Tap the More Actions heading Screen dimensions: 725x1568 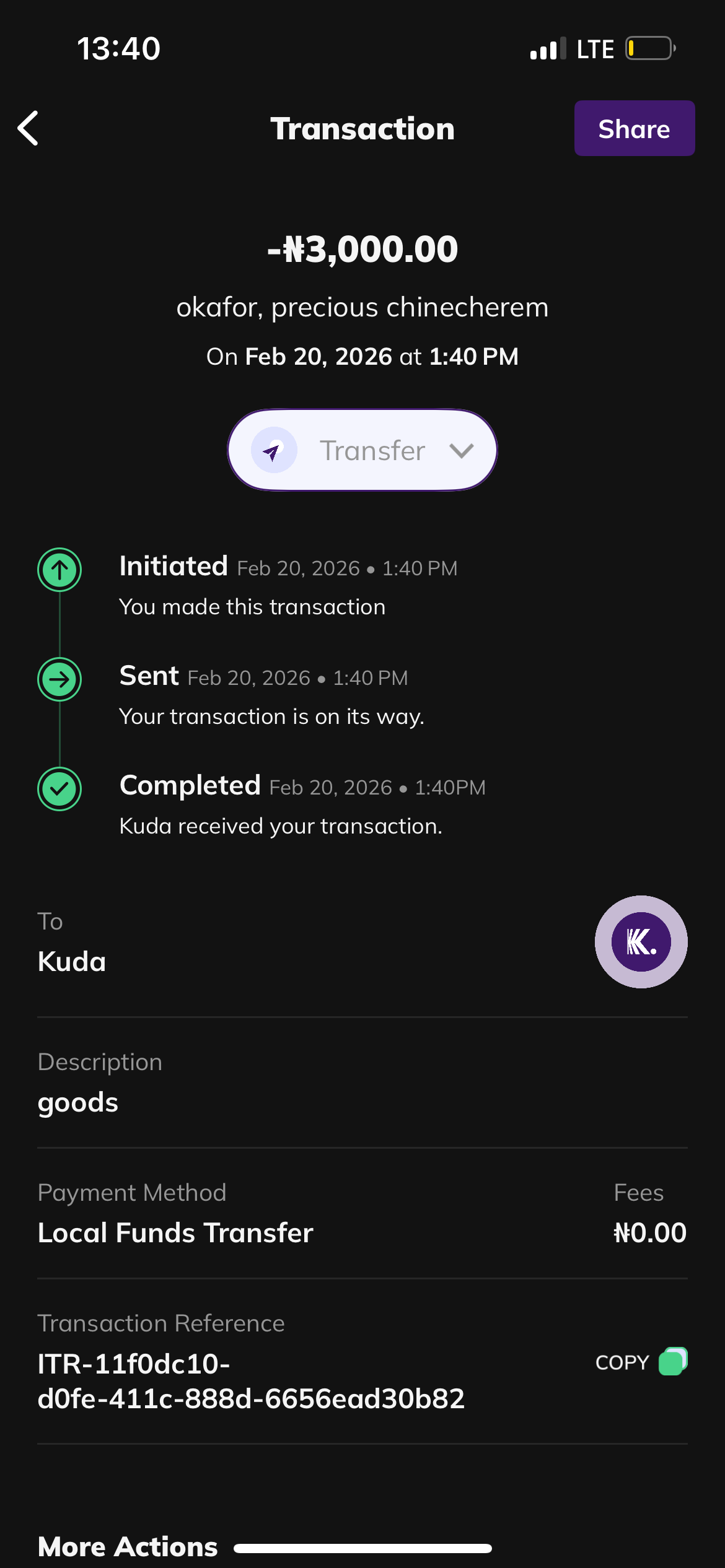click(x=128, y=1546)
